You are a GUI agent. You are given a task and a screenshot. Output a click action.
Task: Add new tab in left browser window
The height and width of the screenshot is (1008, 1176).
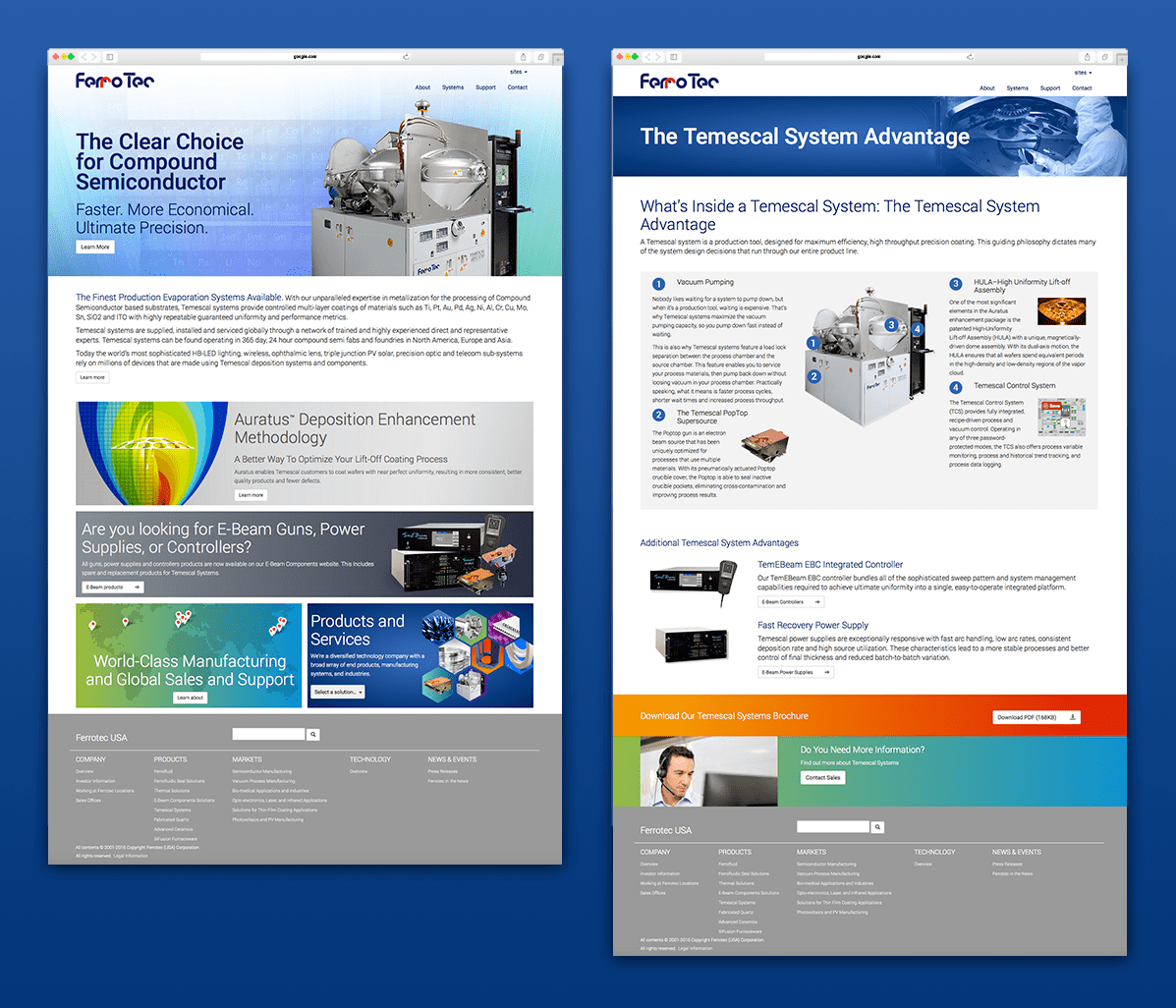point(557,58)
